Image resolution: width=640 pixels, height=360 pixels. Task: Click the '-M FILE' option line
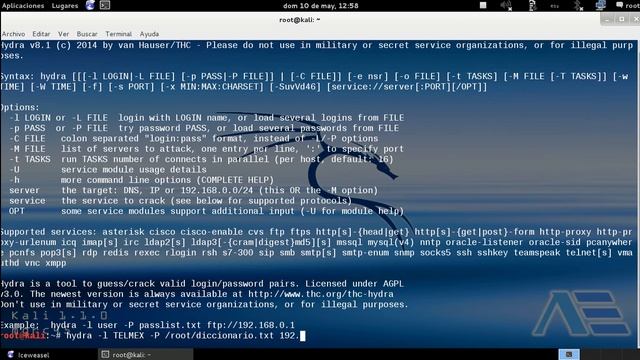(206, 149)
